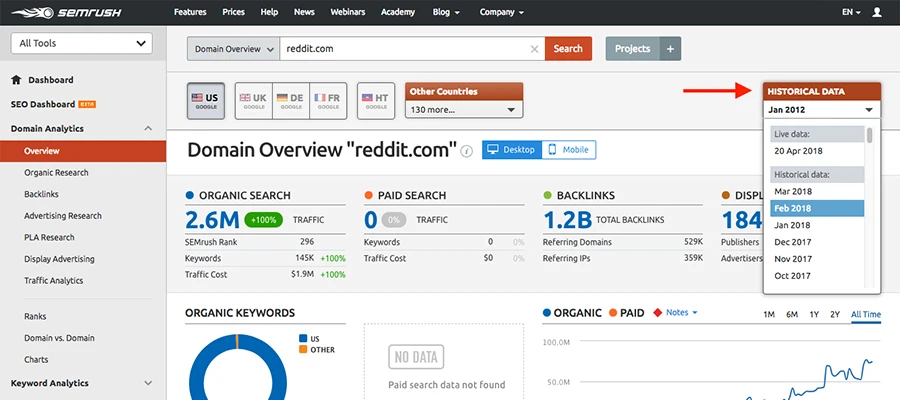The image size is (900, 400).
Task: Click the historical data list scrollbar
Action: [870, 136]
